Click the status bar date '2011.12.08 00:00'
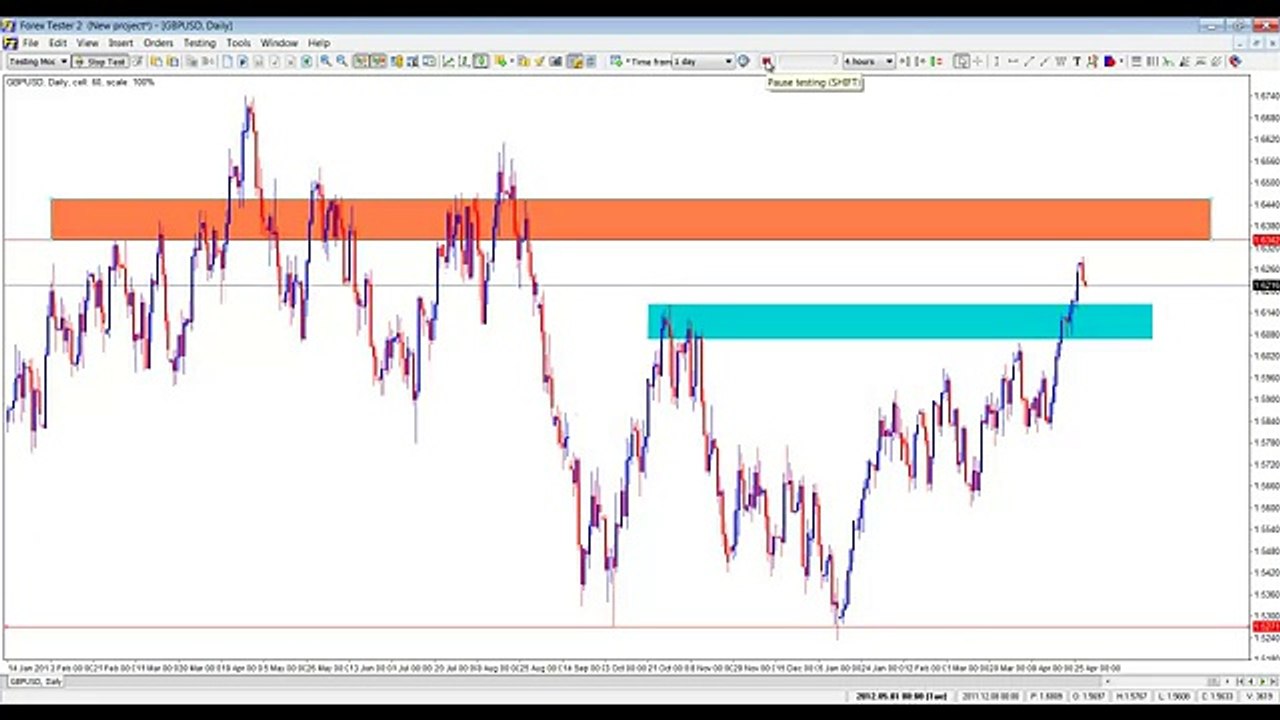This screenshot has height=720, width=1280. coord(991,696)
